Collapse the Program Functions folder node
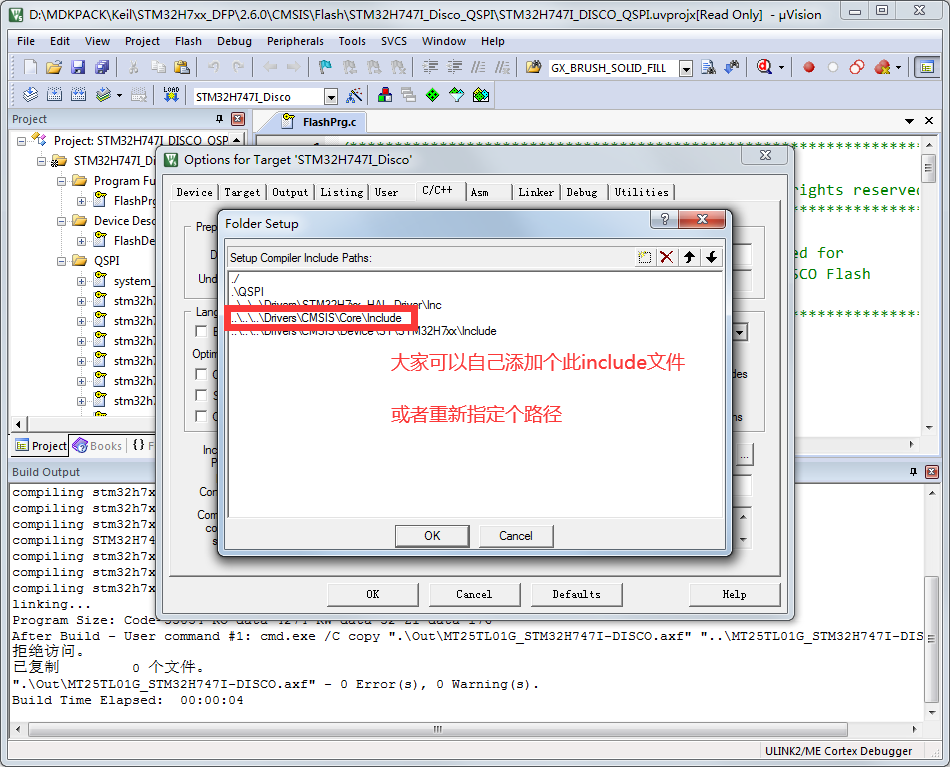Viewport: 950px width, 767px height. [62, 181]
